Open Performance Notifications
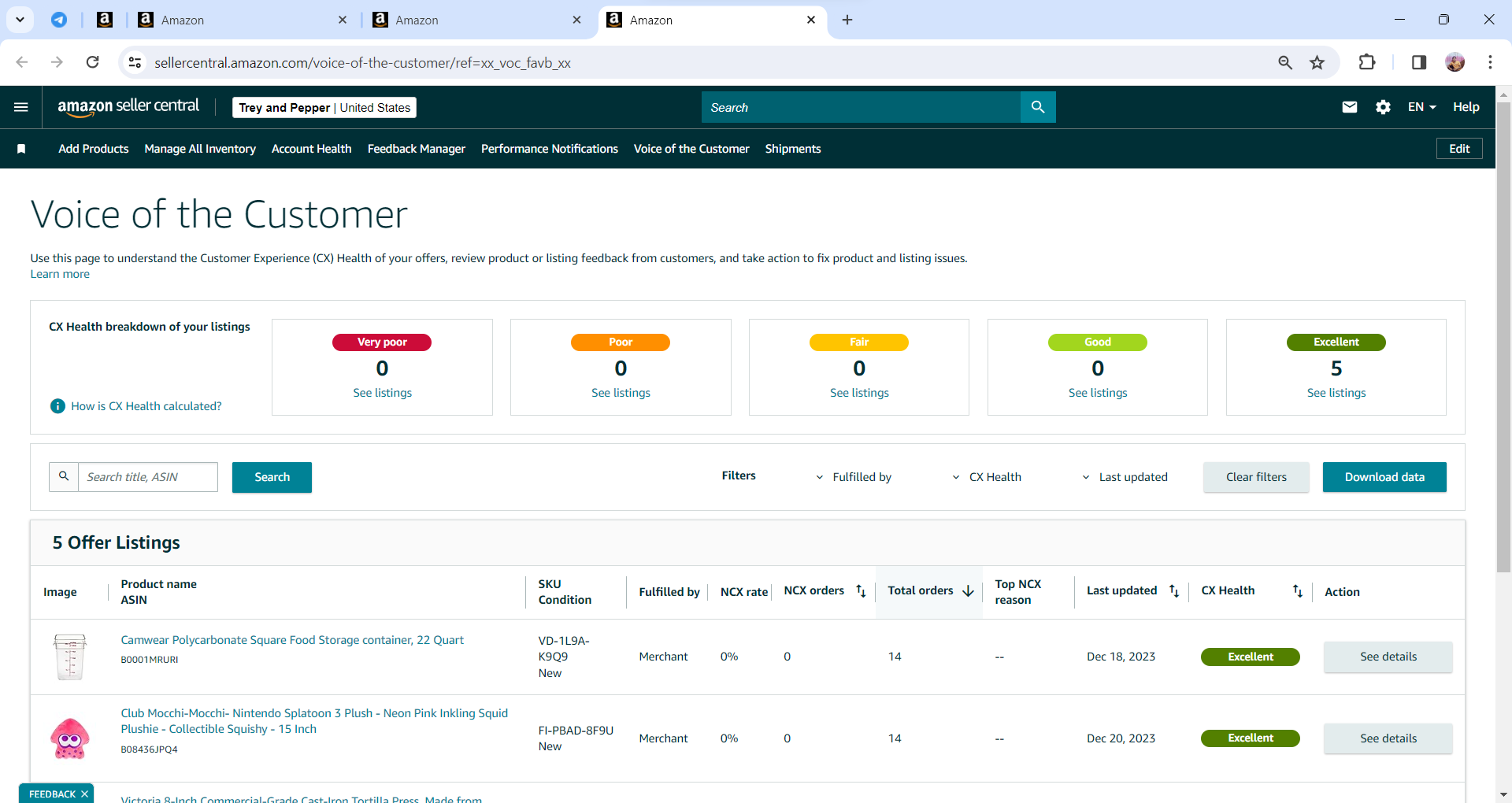 click(x=550, y=149)
